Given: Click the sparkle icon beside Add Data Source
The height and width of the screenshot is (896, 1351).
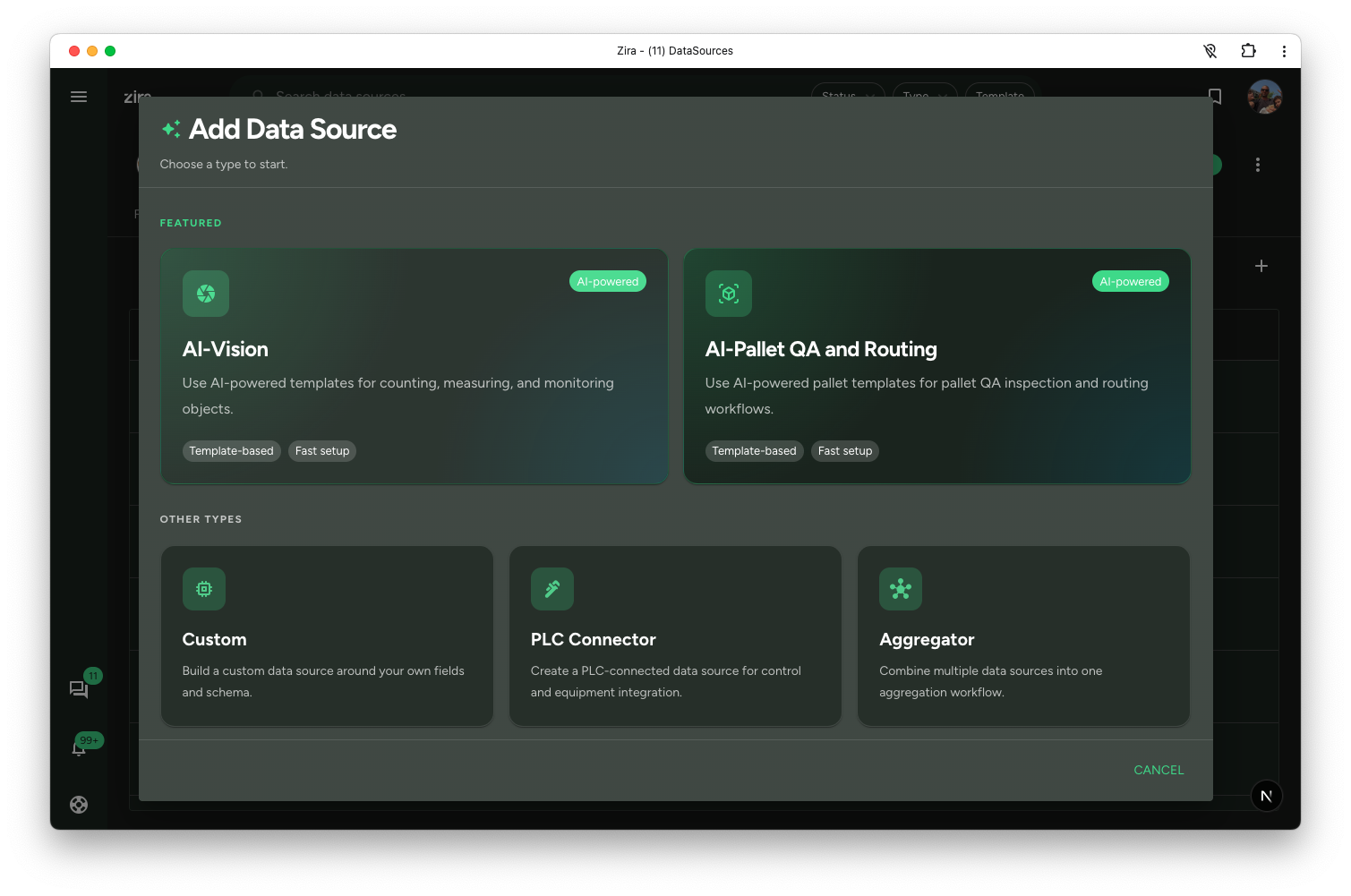Looking at the screenshot, I should pyautogui.click(x=171, y=129).
